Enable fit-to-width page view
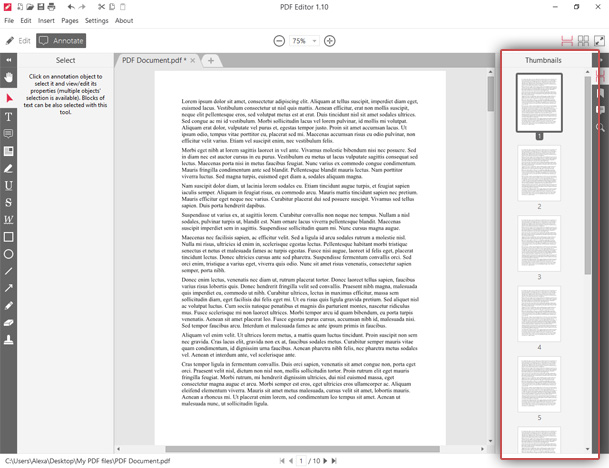The width and height of the screenshot is (609, 468). coord(567,41)
